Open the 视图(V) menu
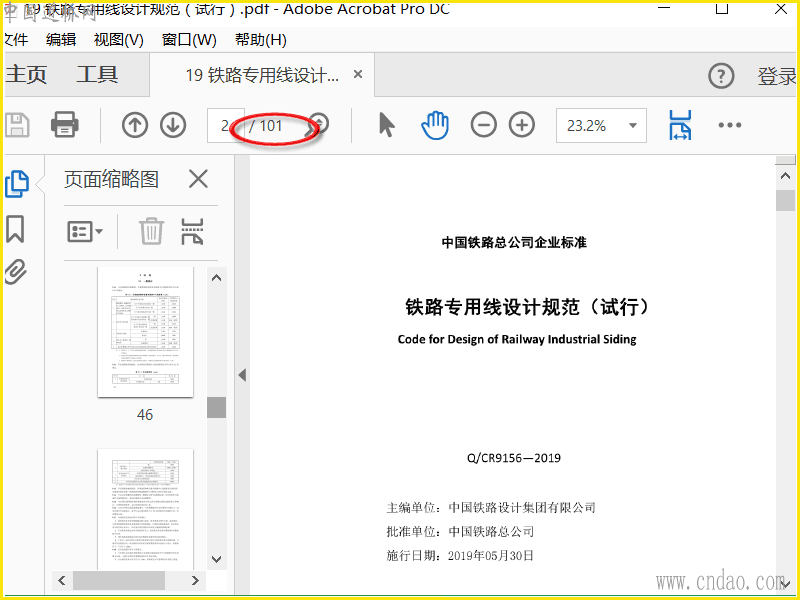The width and height of the screenshot is (800, 600). pos(118,40)
